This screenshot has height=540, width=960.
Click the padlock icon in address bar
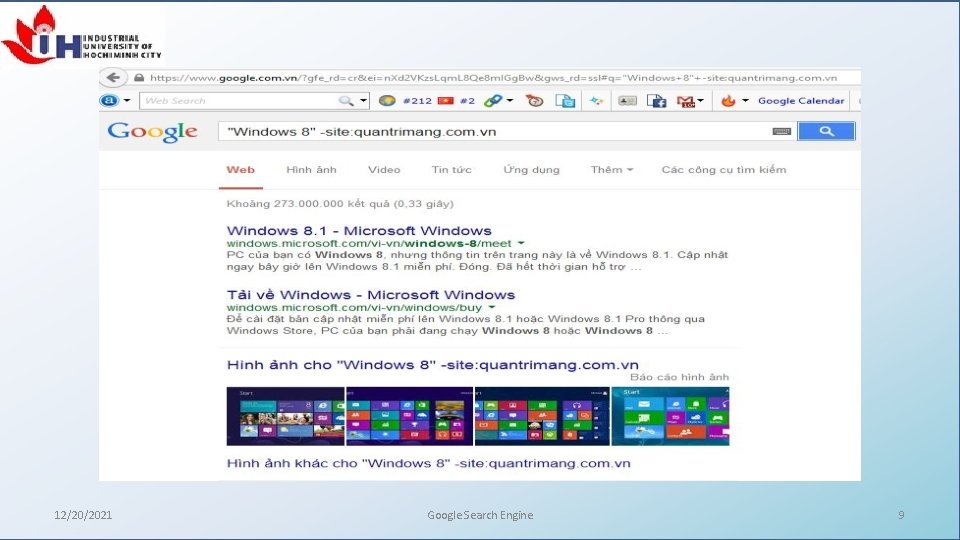pos(139,78)
